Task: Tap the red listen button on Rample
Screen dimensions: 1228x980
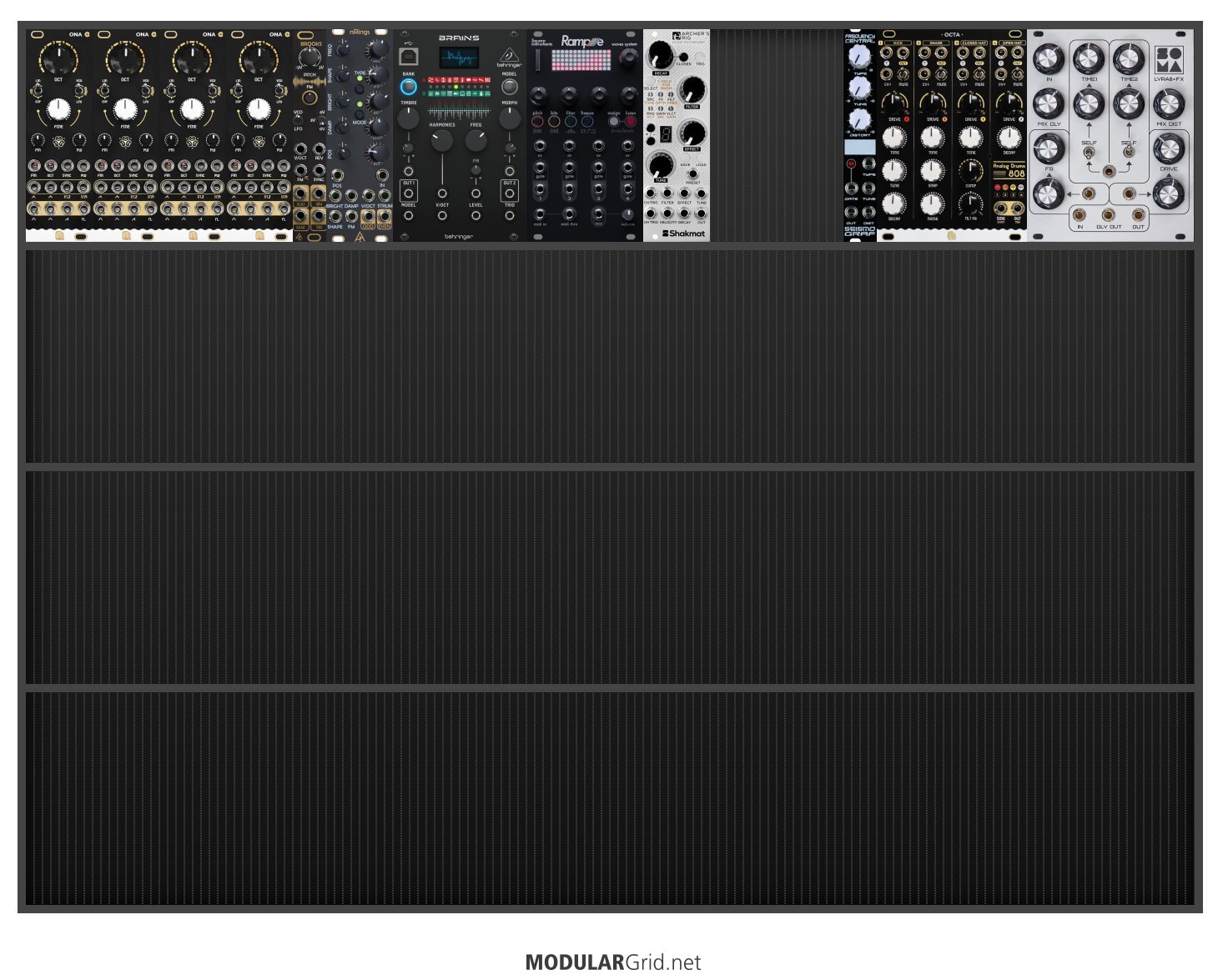Action: (631, 122)
